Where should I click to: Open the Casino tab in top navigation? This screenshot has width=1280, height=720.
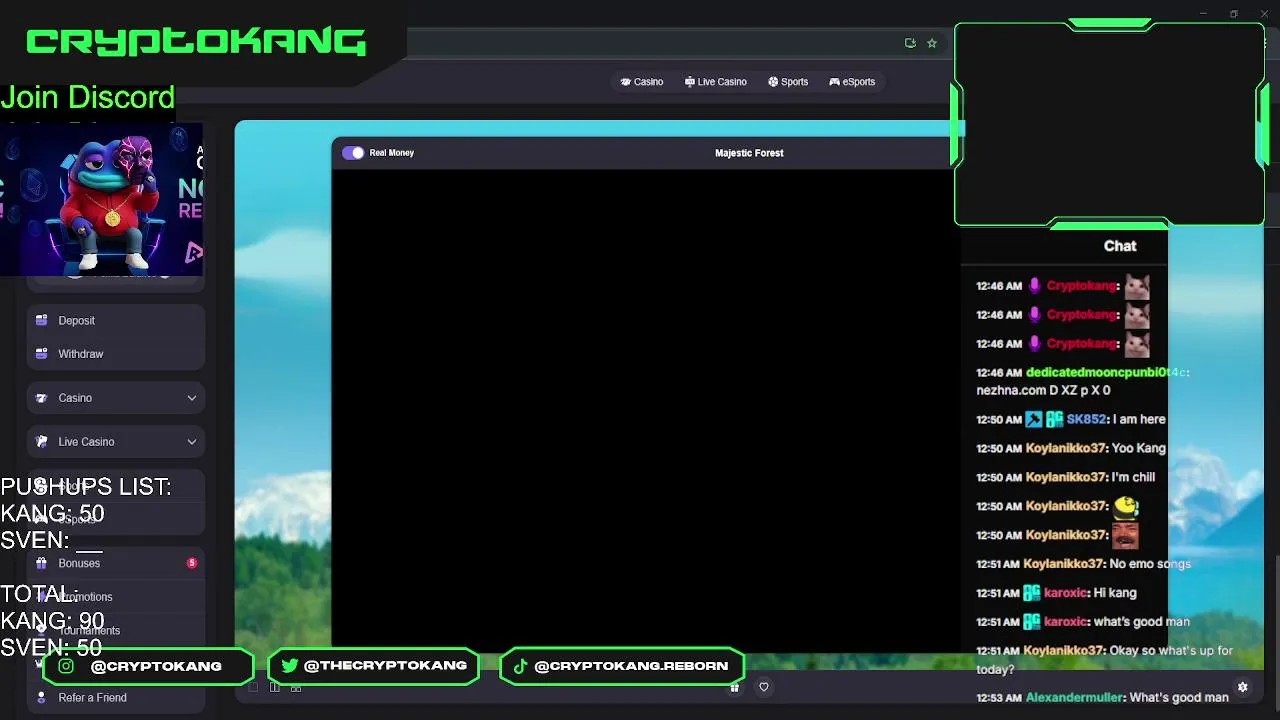click(642, 82)
